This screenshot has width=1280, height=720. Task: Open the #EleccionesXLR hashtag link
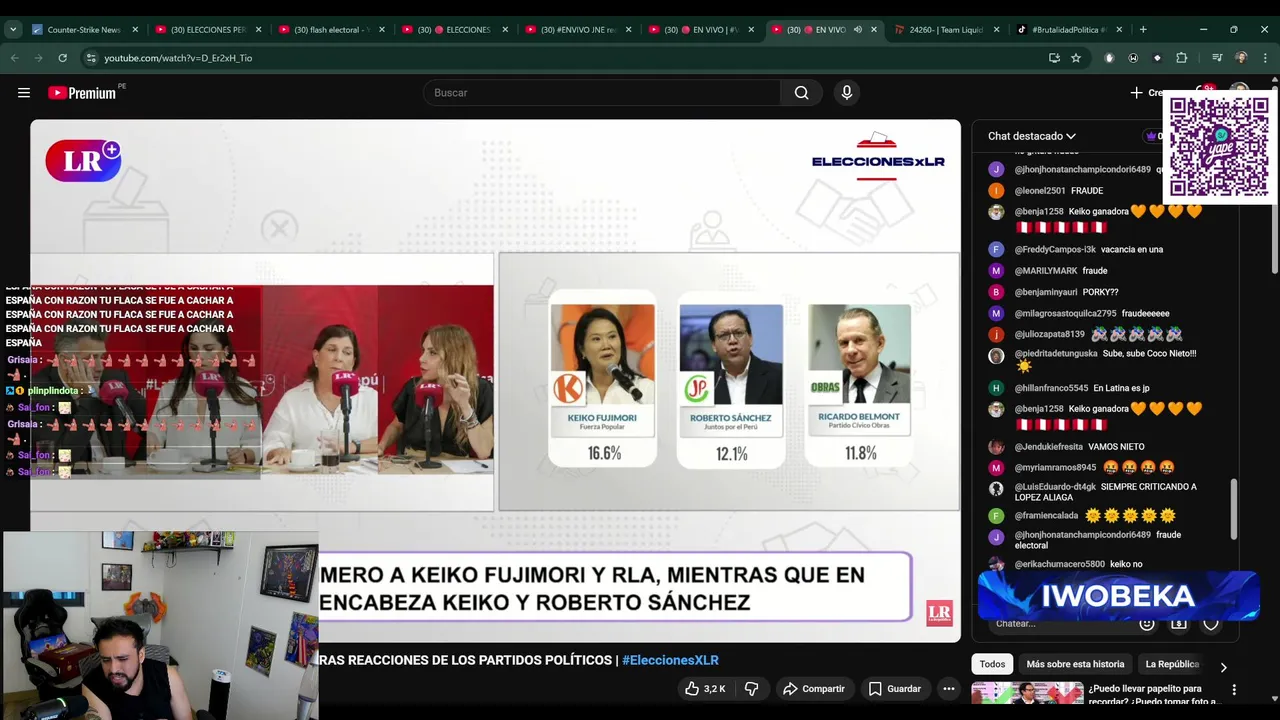pos(670,660)
